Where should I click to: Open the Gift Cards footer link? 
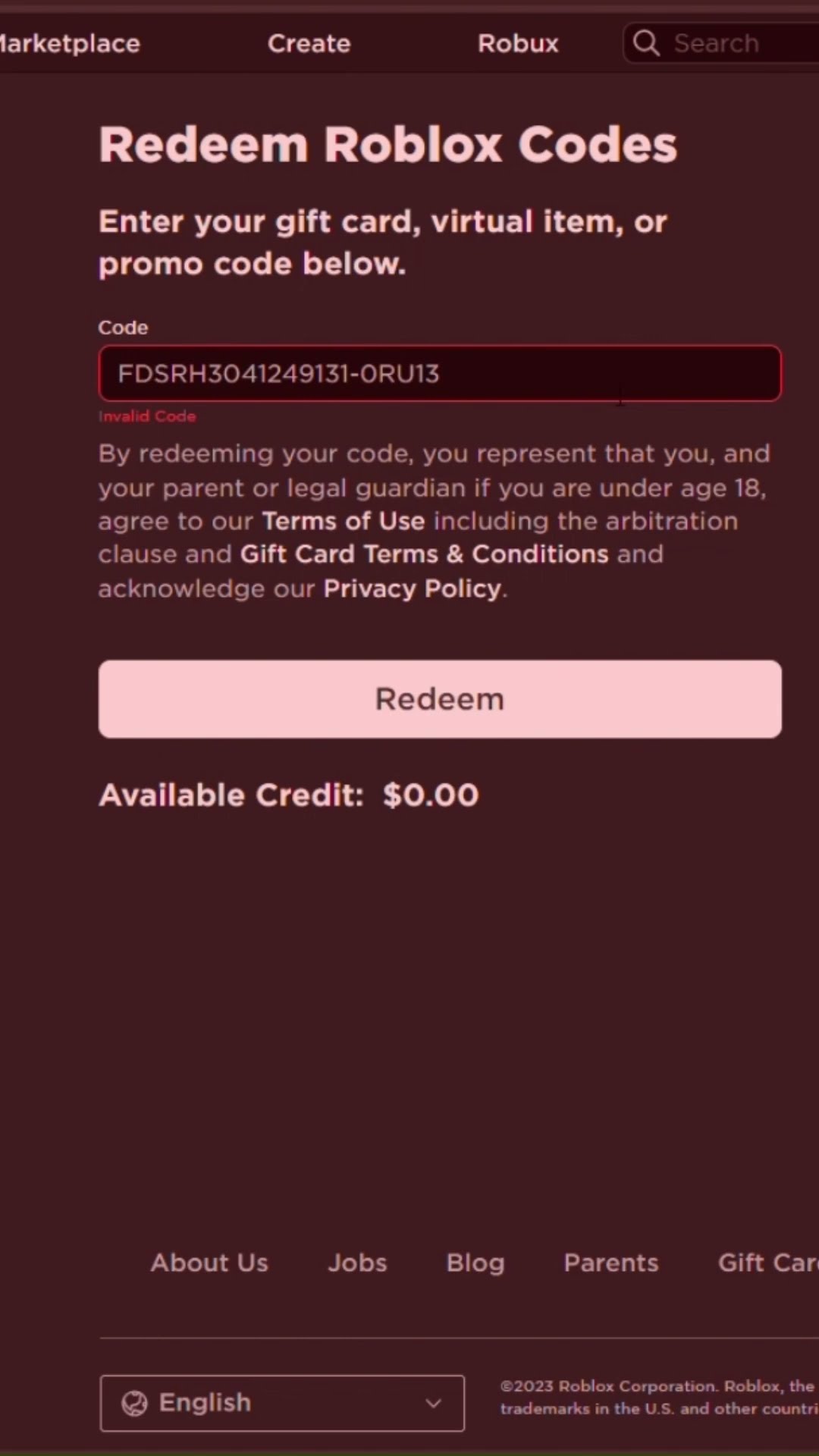pos(768,1263)
